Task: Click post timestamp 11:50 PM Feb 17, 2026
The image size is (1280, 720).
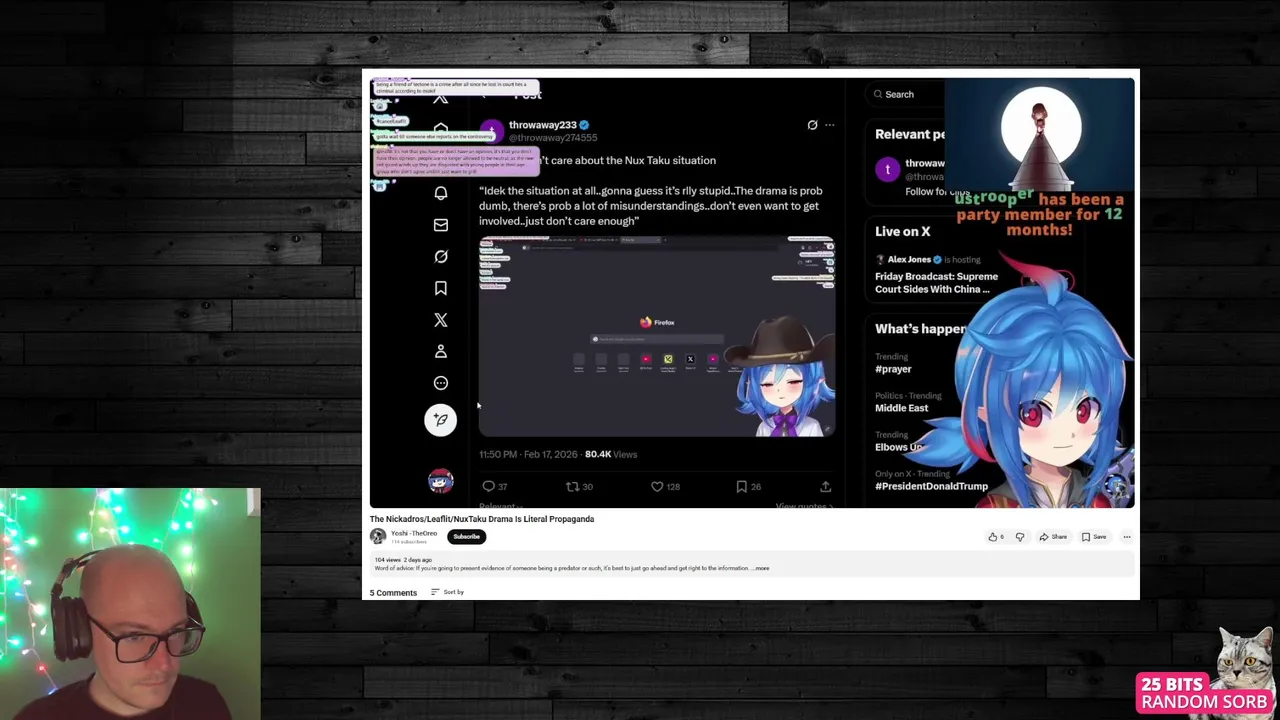Action: point(528,454)
